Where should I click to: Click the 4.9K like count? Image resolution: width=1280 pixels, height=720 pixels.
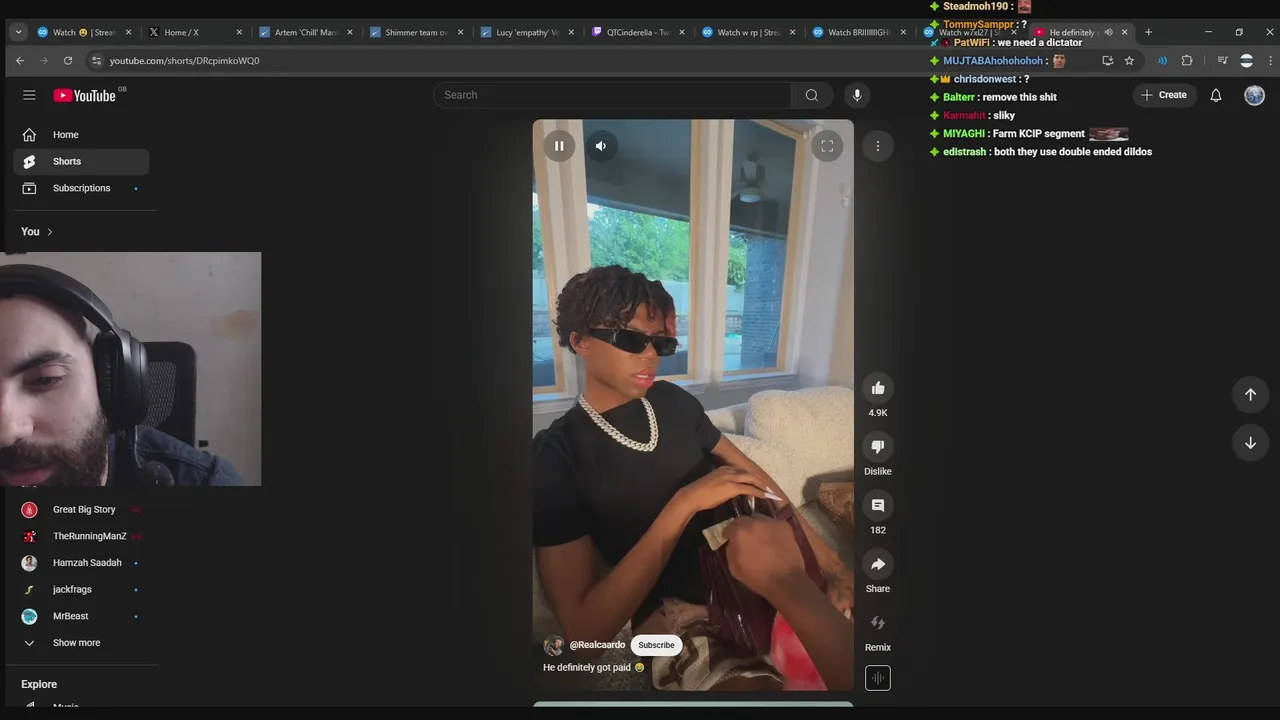tap(878, 413)
